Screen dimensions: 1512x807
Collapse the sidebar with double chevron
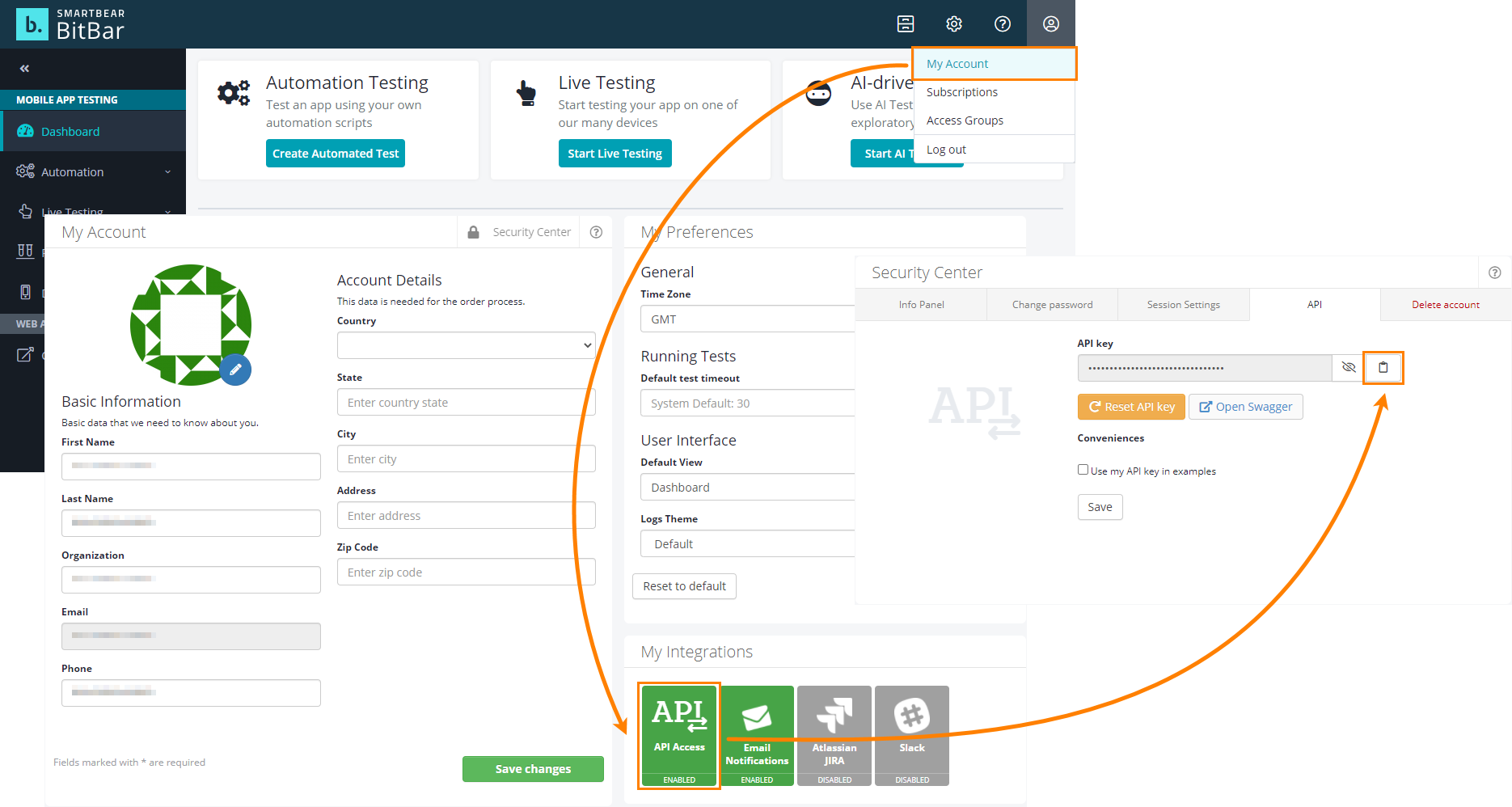click(x=24, y=69)
